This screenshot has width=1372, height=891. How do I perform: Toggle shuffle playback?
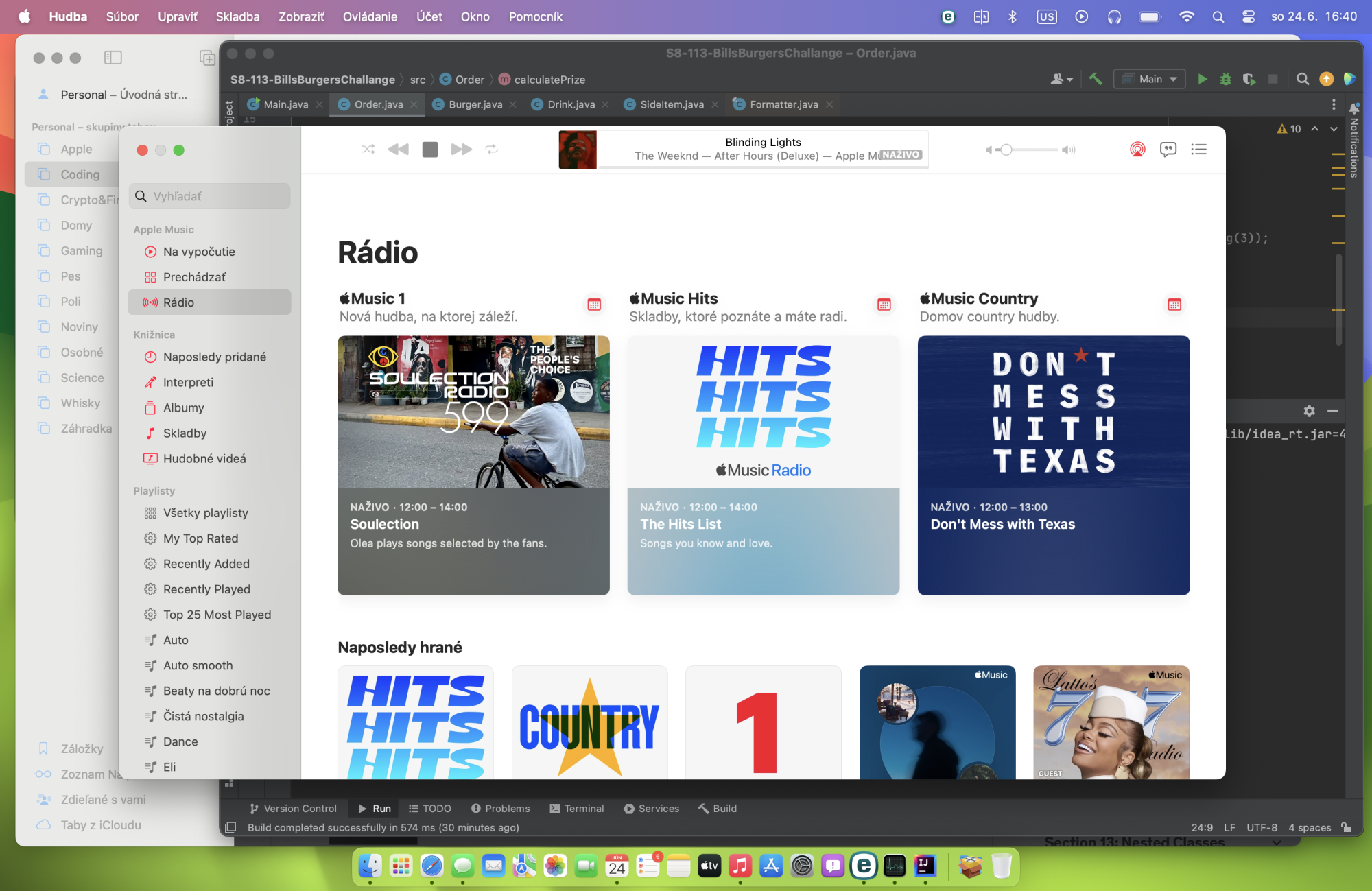[368, 149]
